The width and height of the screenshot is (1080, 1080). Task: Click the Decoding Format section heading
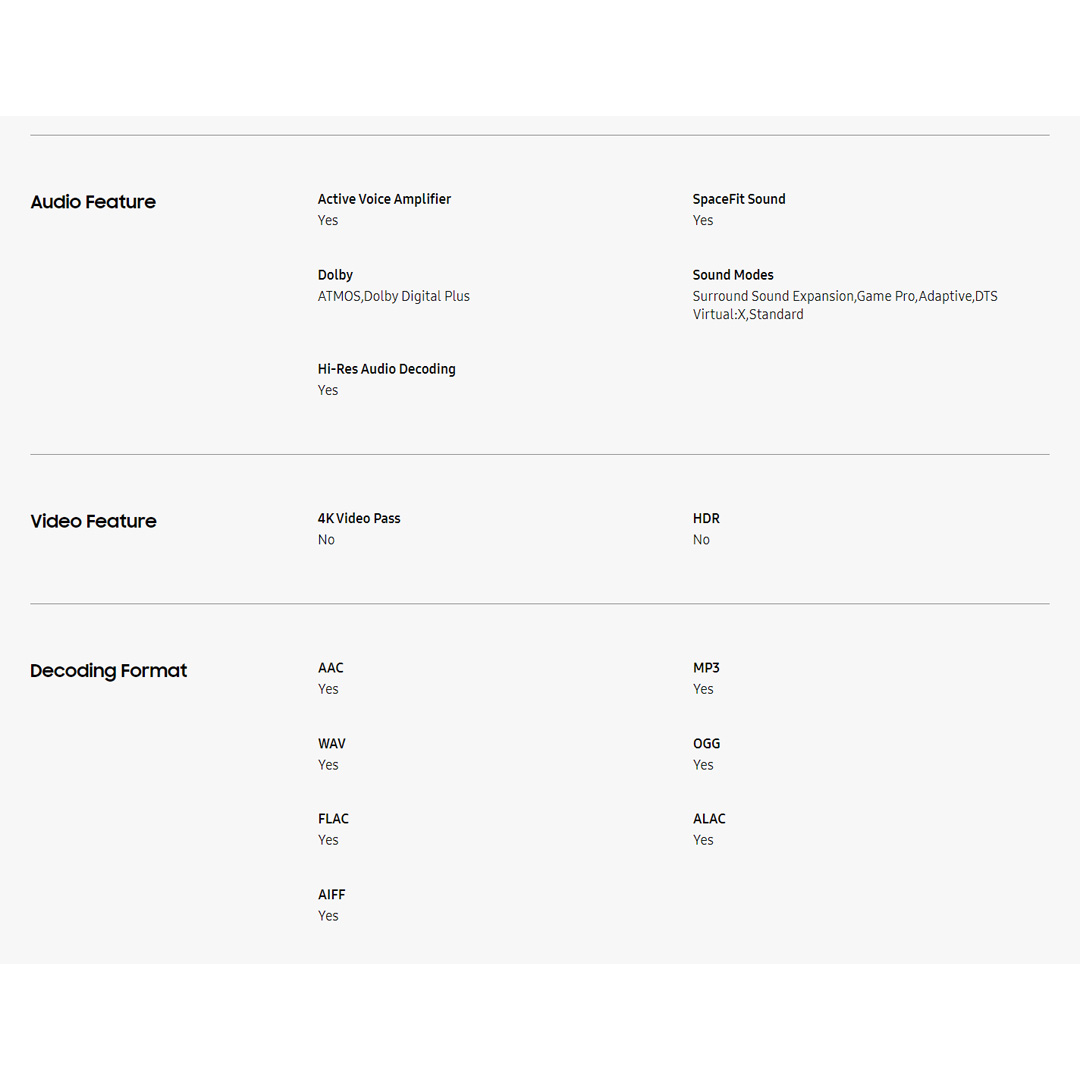(108, 671)
